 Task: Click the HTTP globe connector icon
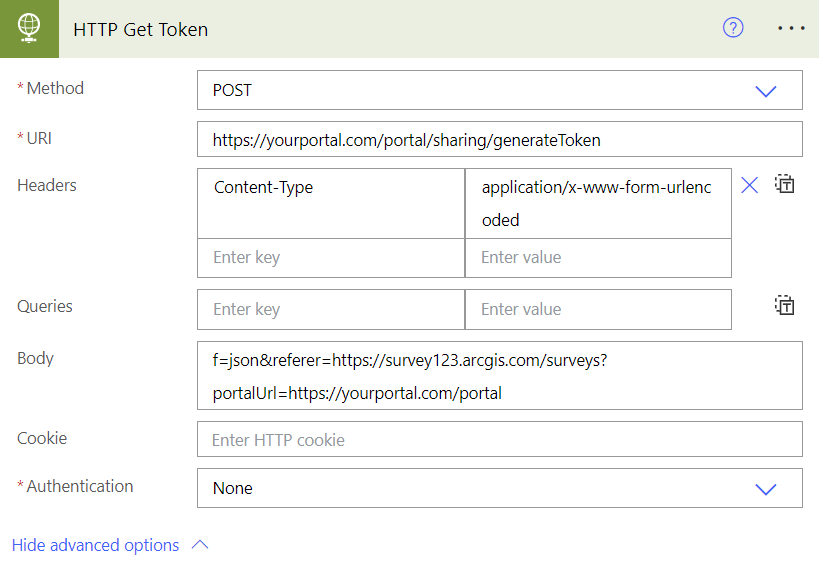(28, 28)
